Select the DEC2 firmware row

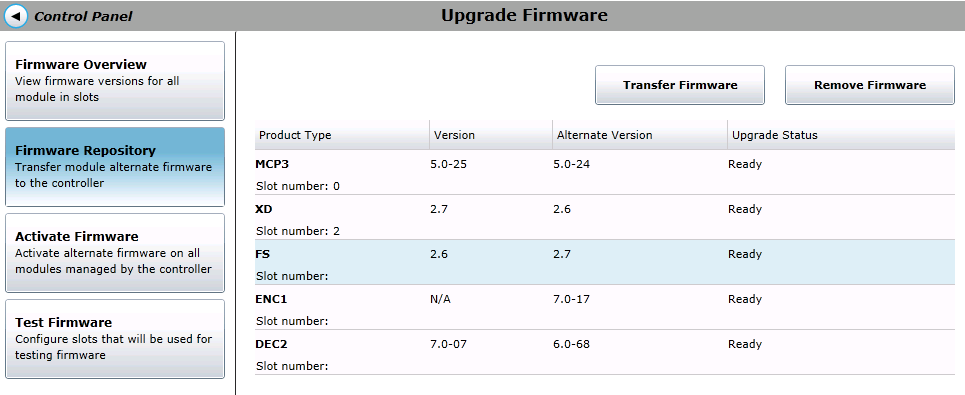[605, 352]
